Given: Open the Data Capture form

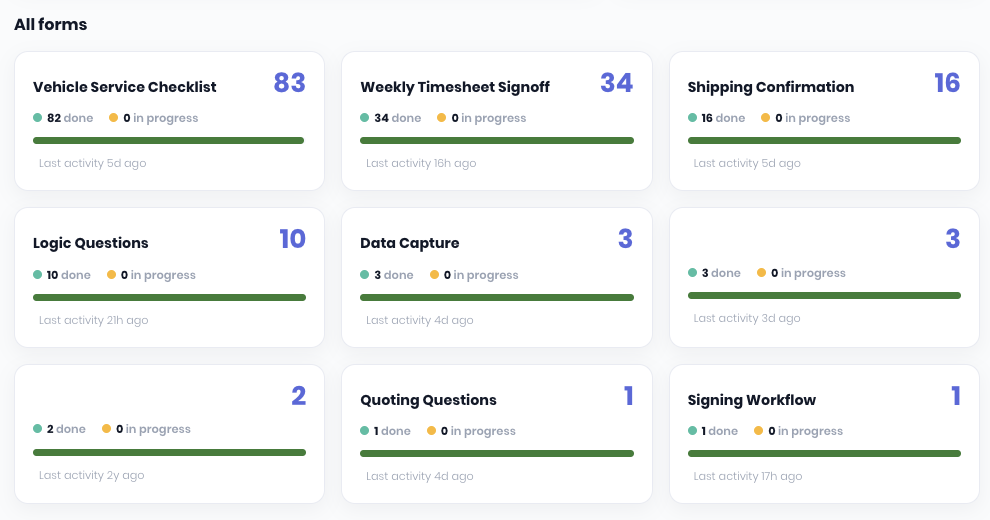Looking at the screenshot, I should 409,243.
